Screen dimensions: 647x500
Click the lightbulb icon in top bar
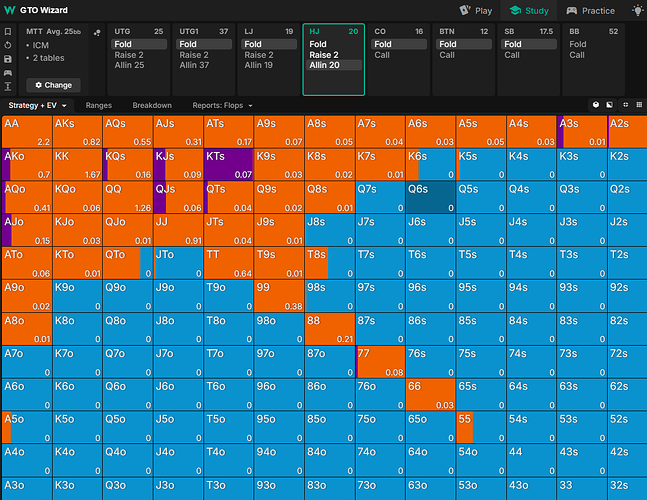tap(638, 10)
